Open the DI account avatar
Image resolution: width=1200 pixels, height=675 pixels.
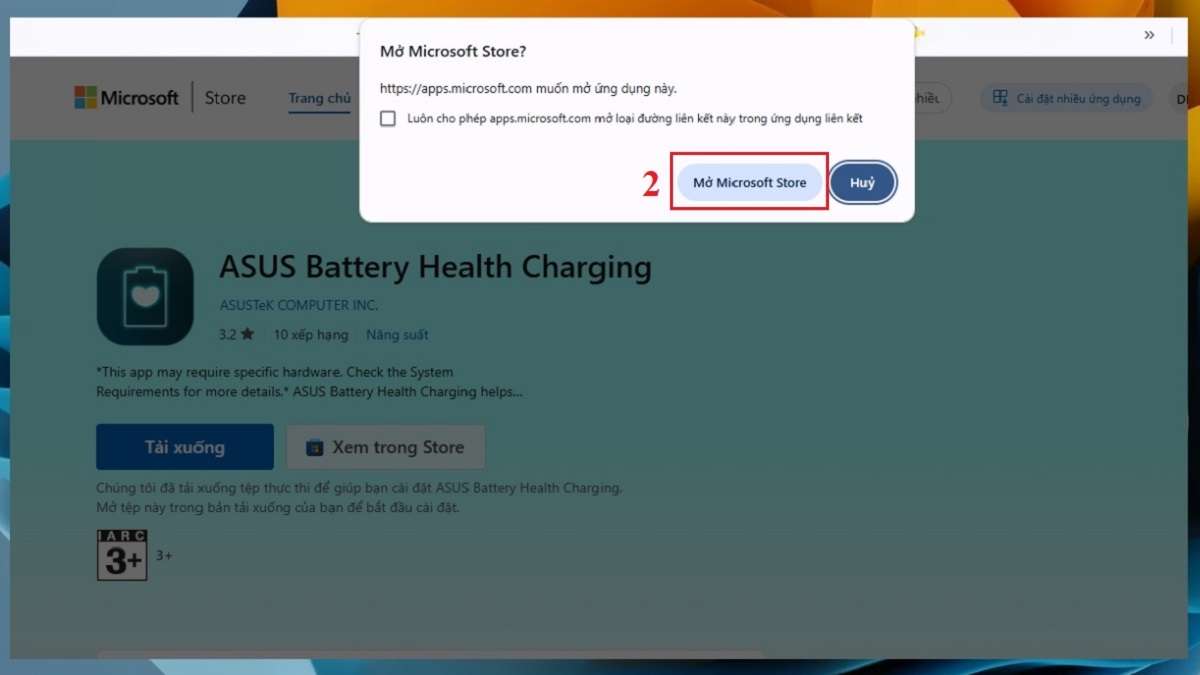[x=1183, y=97]
